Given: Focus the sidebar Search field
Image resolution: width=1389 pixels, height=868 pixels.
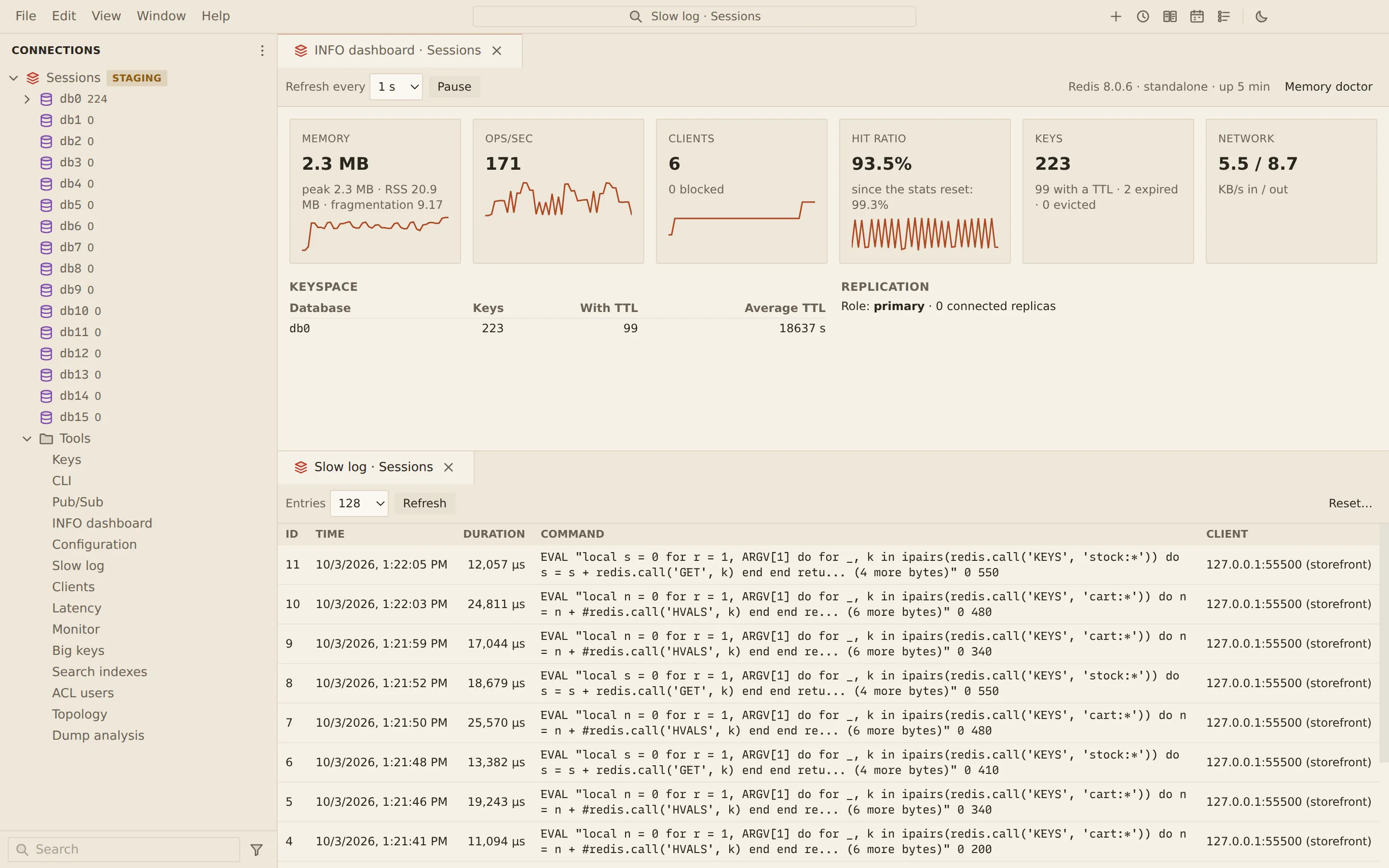Looking at the screenshot, I should click(x=124, y=849).
